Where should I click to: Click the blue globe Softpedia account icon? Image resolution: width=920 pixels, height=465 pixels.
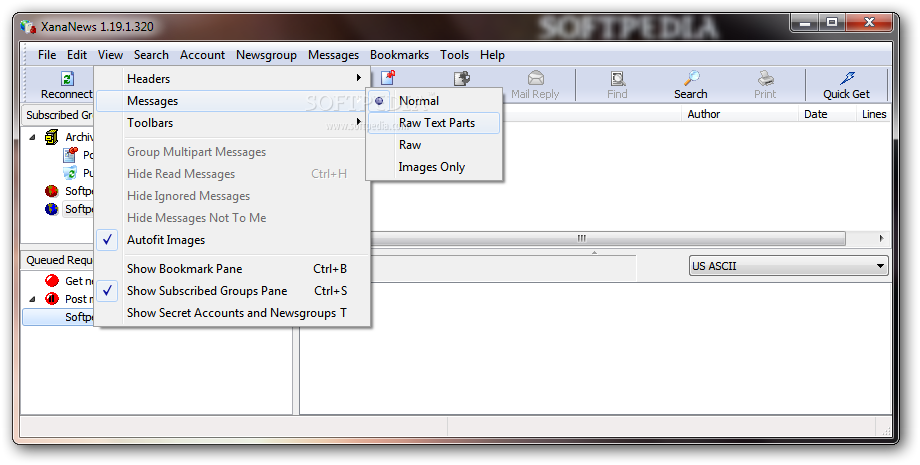click(x=52, y=209)
